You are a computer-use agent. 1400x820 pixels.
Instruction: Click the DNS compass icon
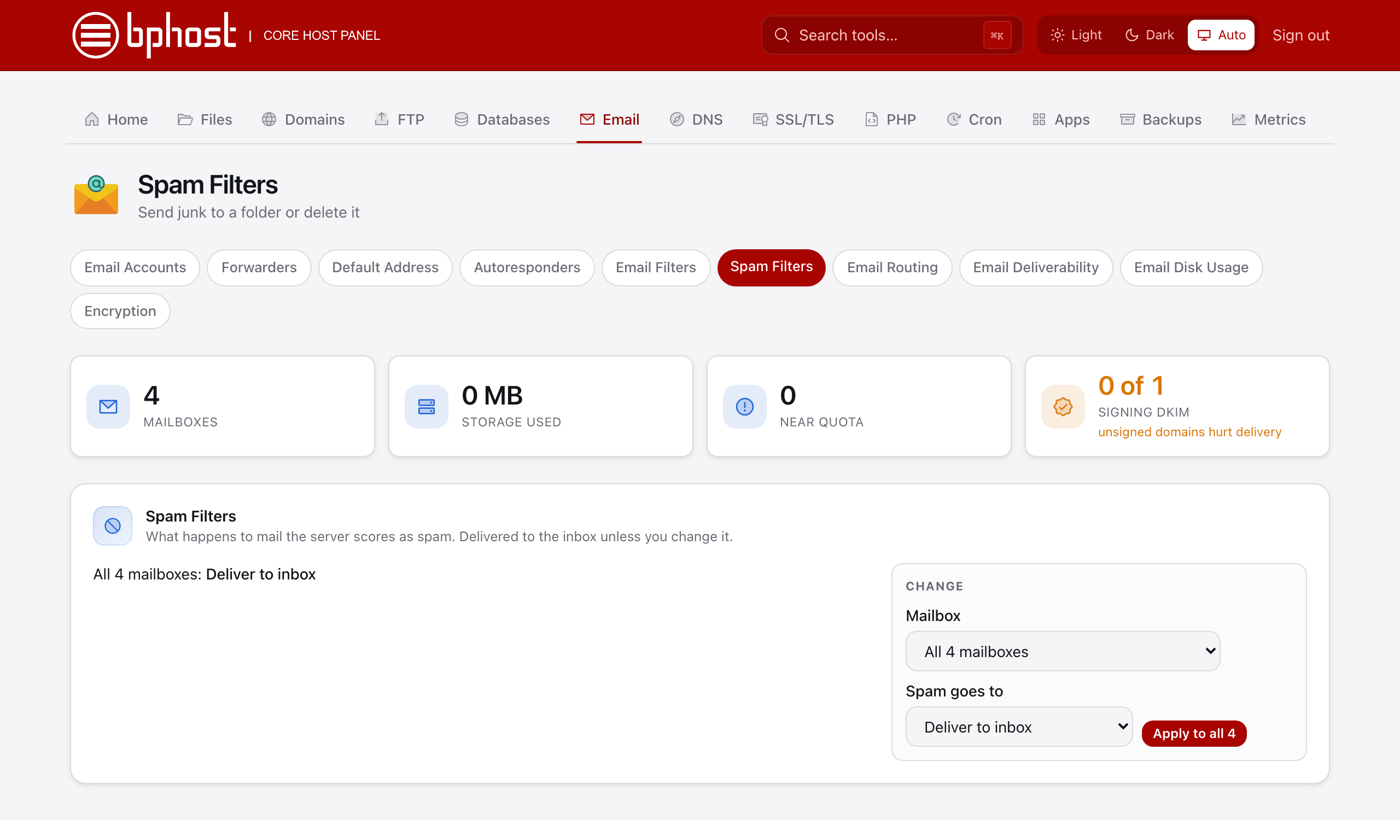click(677, 119)
